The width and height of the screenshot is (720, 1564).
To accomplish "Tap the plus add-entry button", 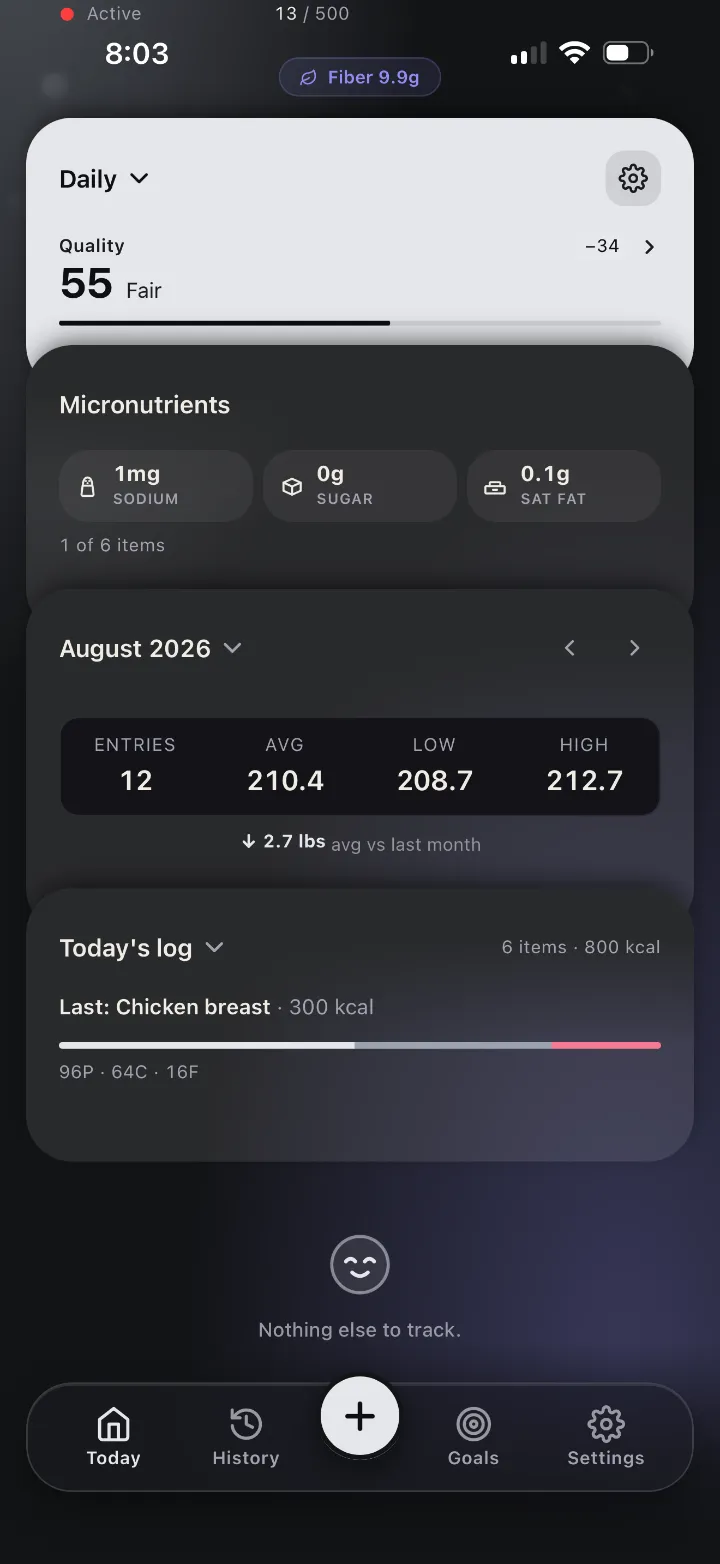I will pyautogui.click(x=360, y=1416).
